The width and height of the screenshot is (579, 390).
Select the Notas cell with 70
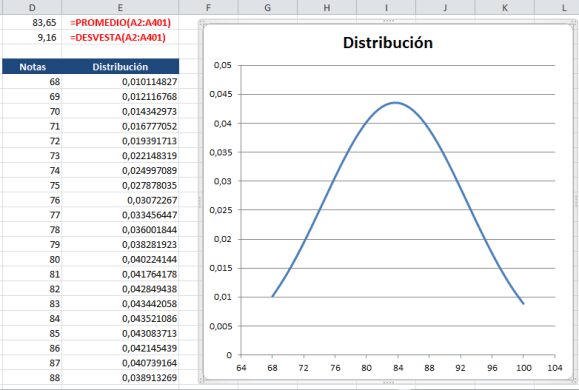pyautogui.click(x=32, y=111)
